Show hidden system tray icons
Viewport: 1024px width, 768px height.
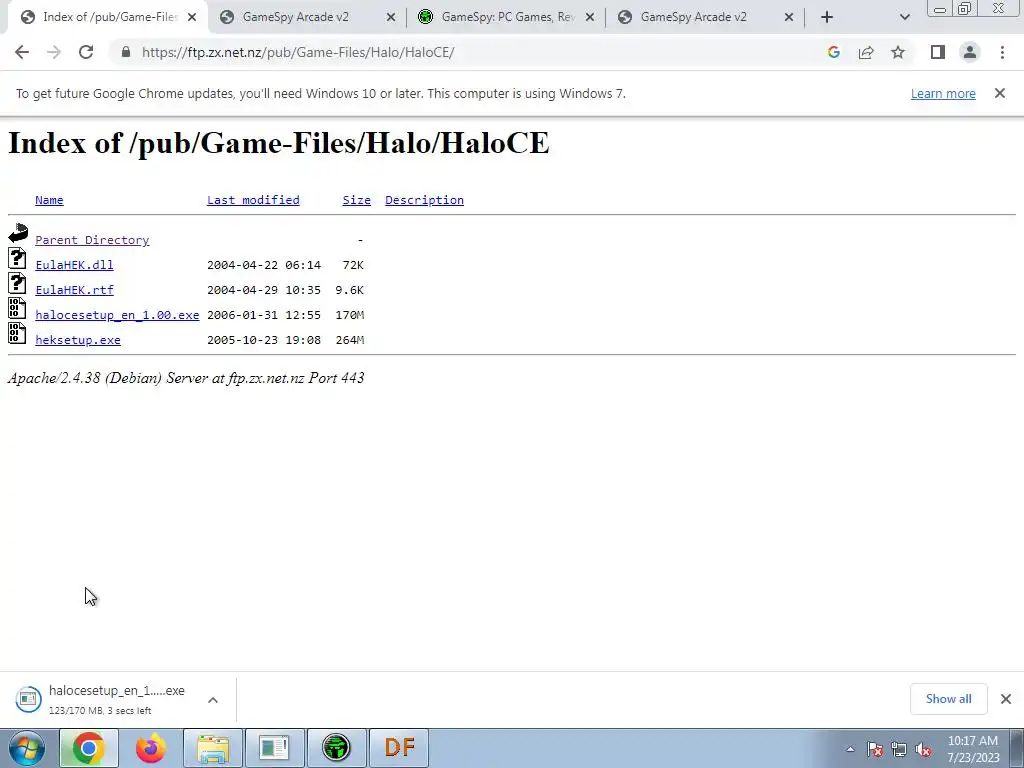point(850,749)
